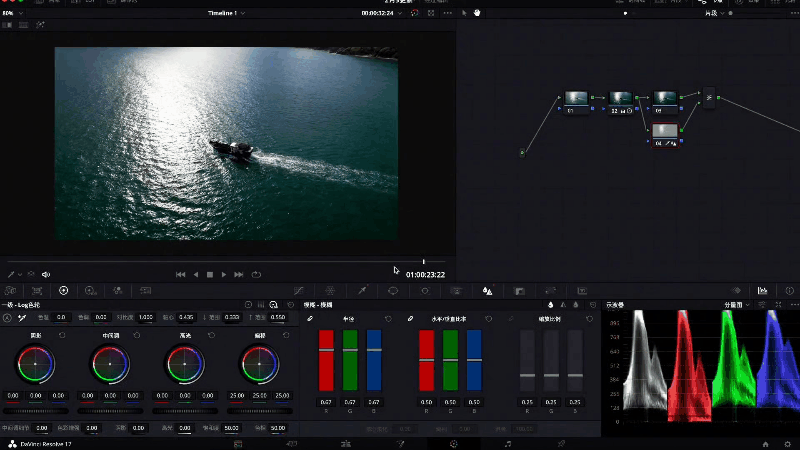Reset the shadows color wheel
Viewport: 800px width, 450px height.
coord(62,335)
